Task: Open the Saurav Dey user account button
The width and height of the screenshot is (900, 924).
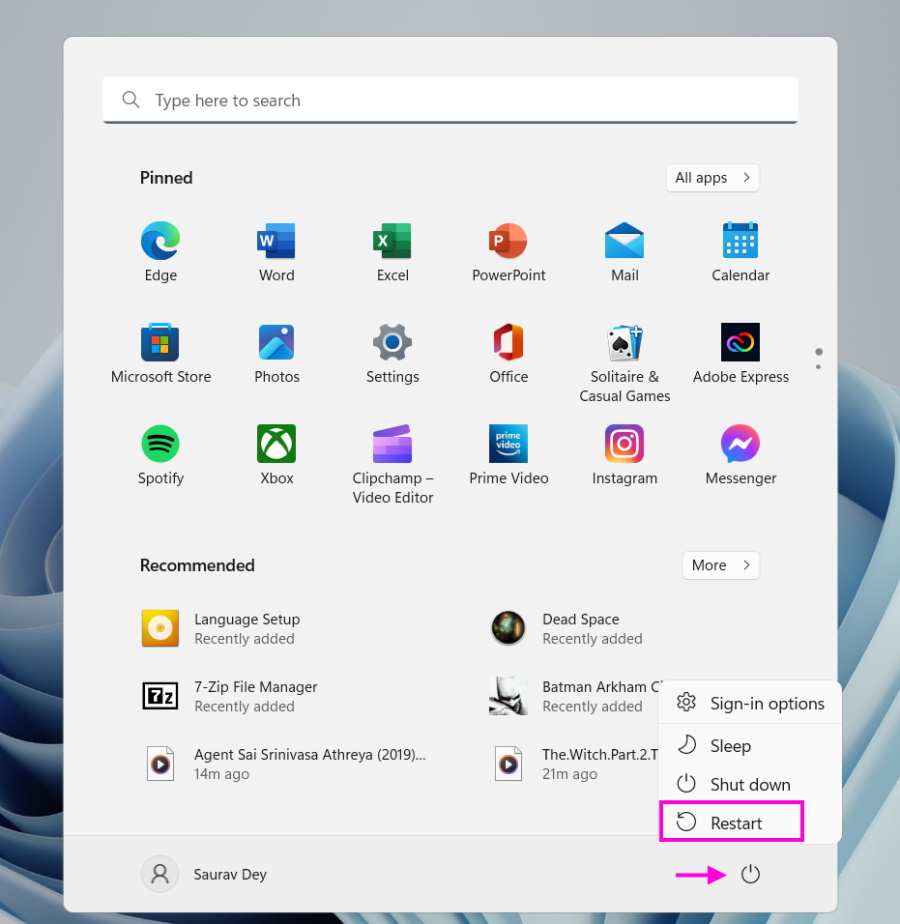Action: (205, 874)
